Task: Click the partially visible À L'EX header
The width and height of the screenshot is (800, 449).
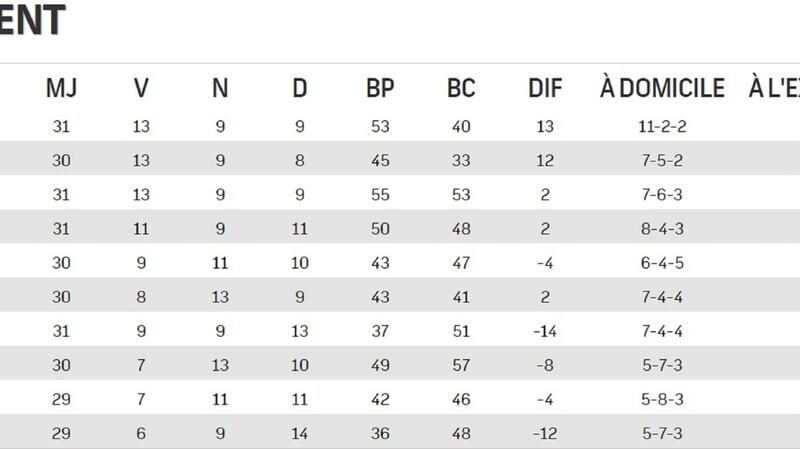Action: pyautogui.click(x=774, y=88)
